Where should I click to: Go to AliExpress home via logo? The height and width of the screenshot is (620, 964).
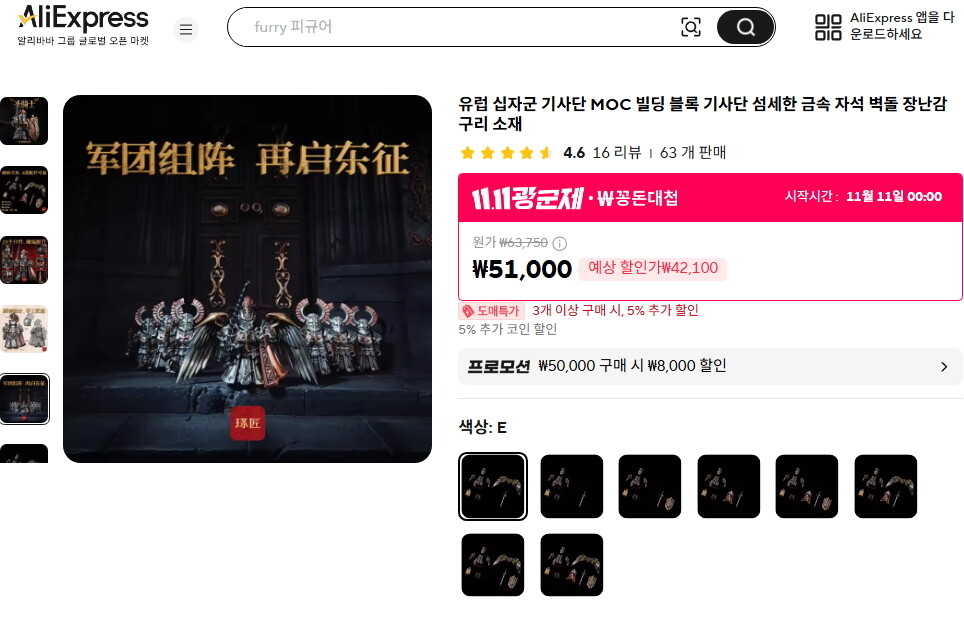83,25
